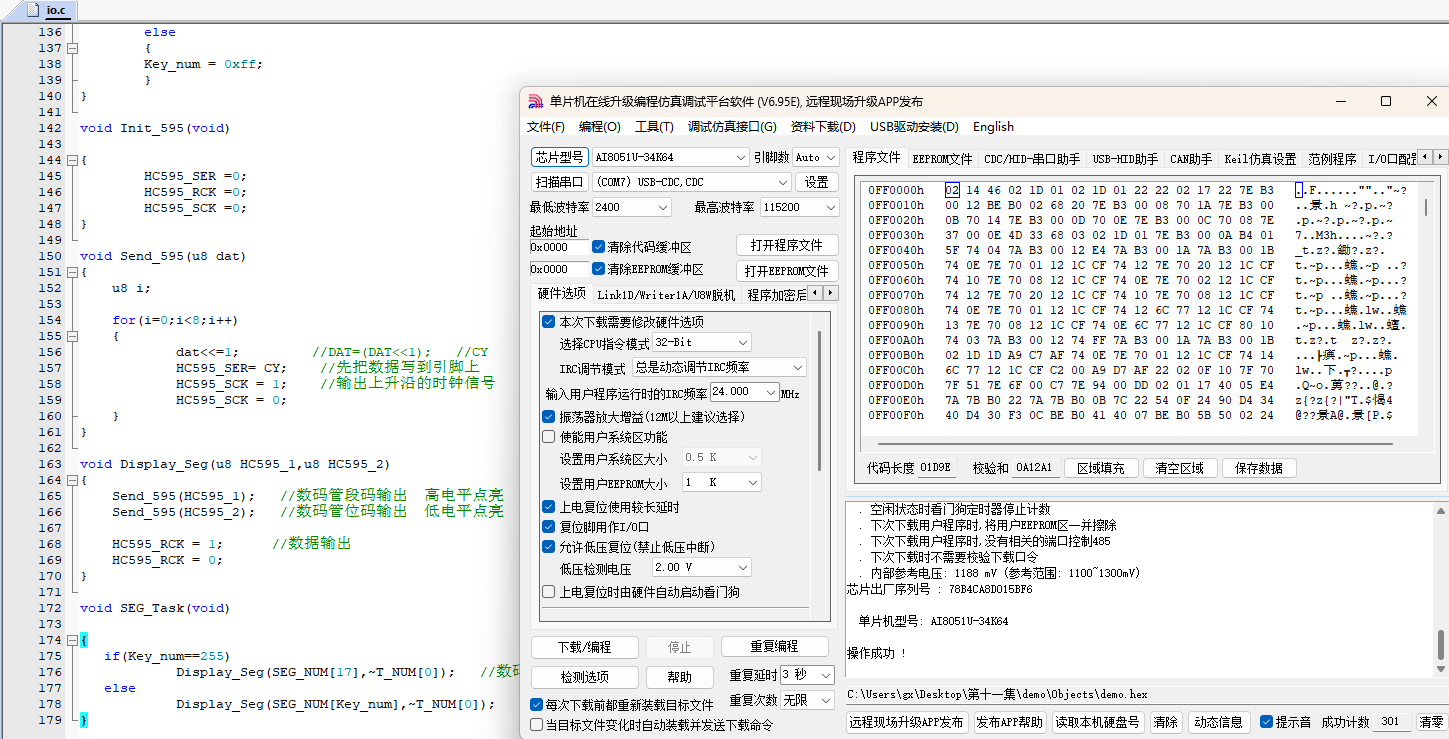Open the 重复延时 3 秒 dropdown
This screenshot has width=1449, height=739.
tap(807, 675)
